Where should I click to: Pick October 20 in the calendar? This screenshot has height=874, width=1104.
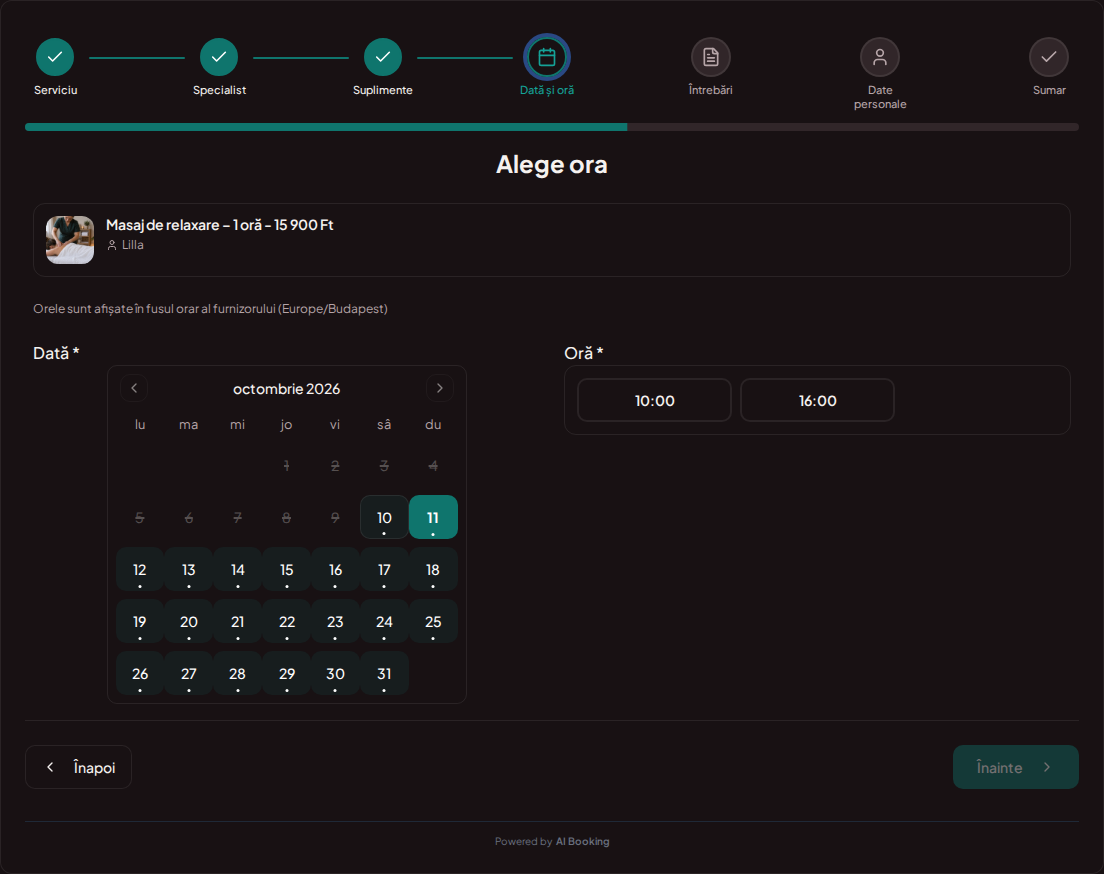[x=189, y=622]
